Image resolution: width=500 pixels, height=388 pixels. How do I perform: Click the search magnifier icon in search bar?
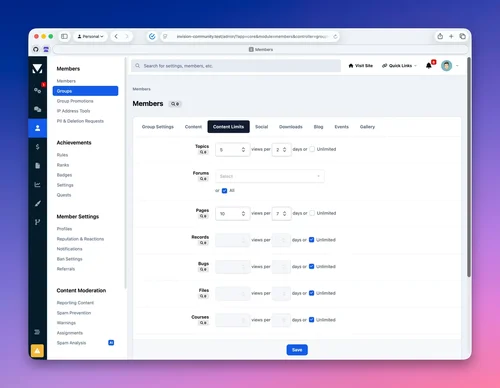pos(137,66)
